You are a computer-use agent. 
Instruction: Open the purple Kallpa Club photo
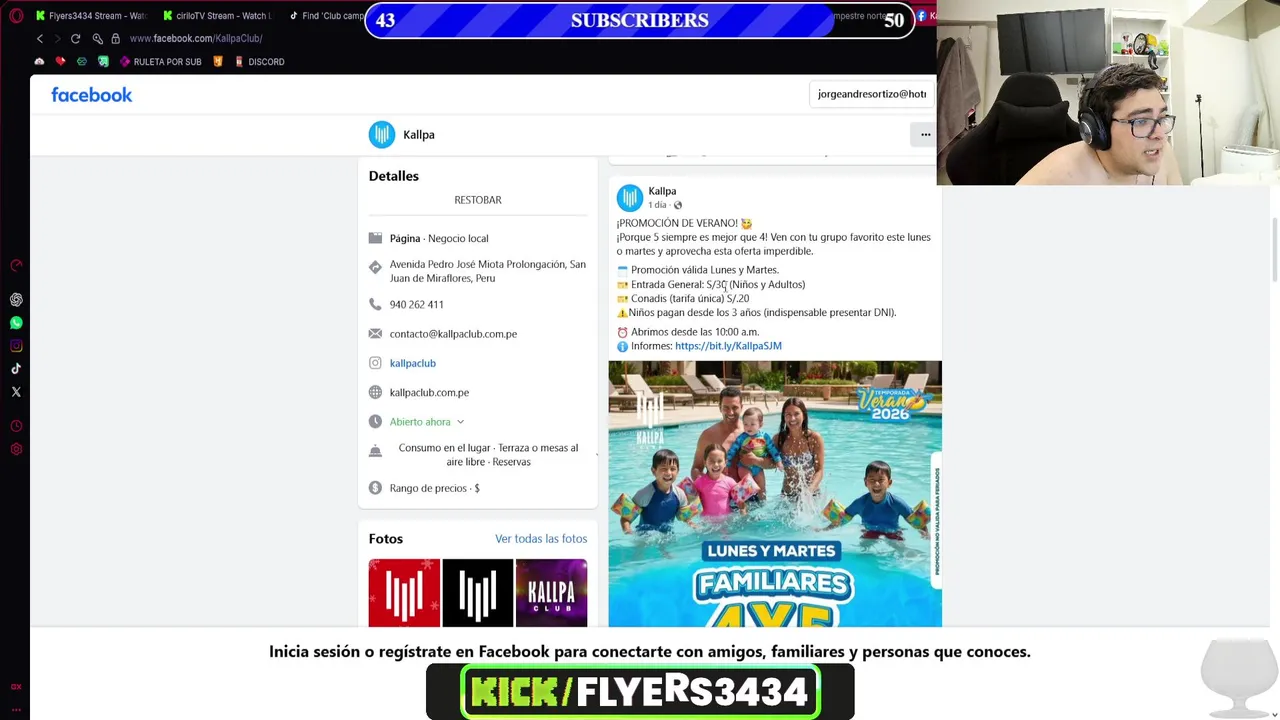pos(551,593)
